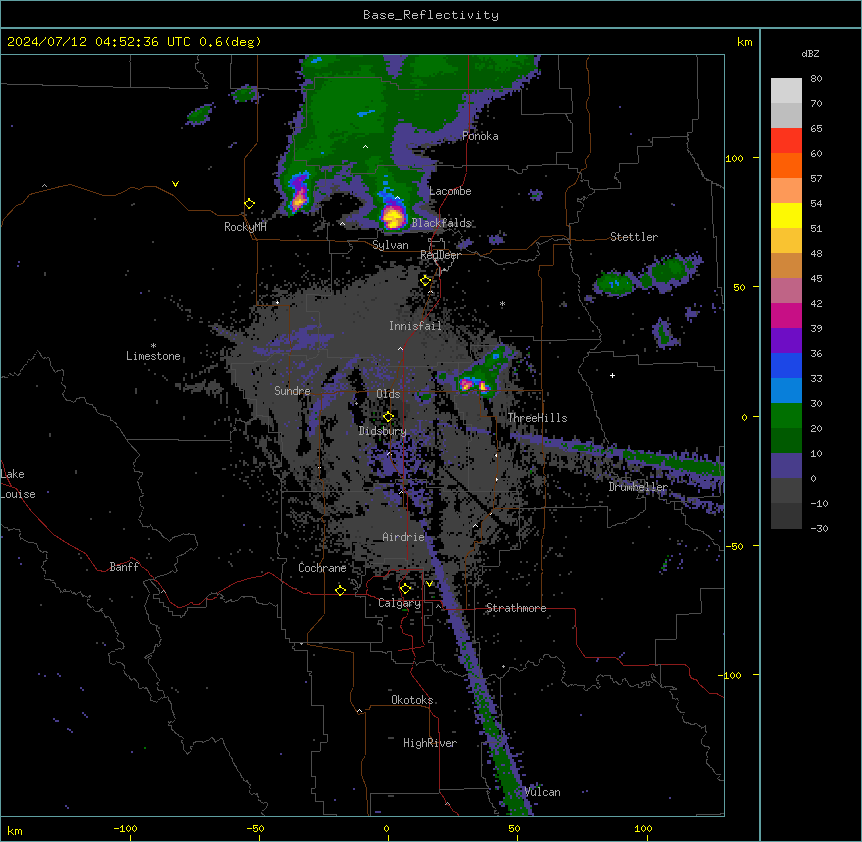Click the Blackfalds label

(441, 223)
